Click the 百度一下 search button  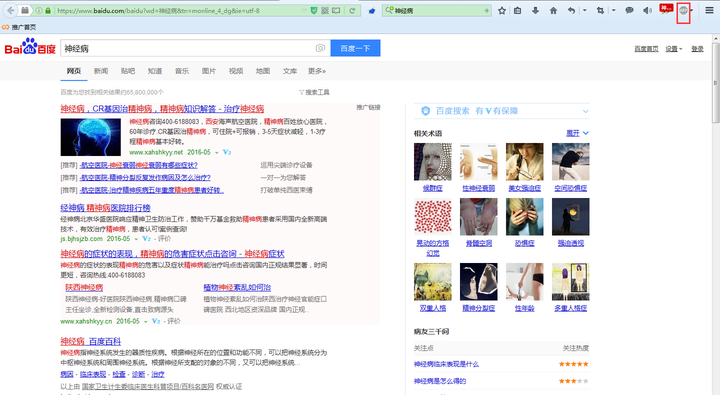point(355,48)
